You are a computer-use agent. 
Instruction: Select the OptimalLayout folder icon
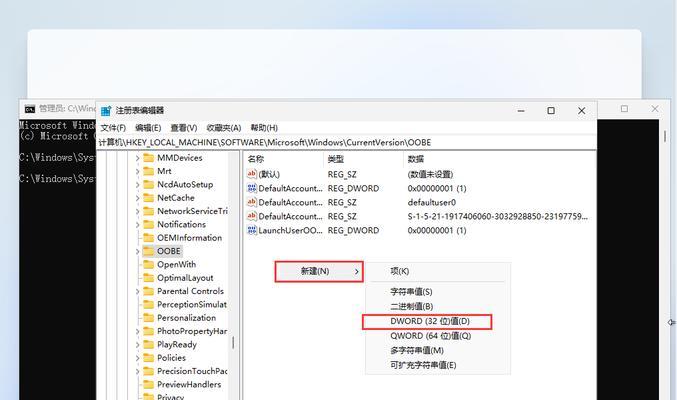pyautogui.click(x=149, y=278)
